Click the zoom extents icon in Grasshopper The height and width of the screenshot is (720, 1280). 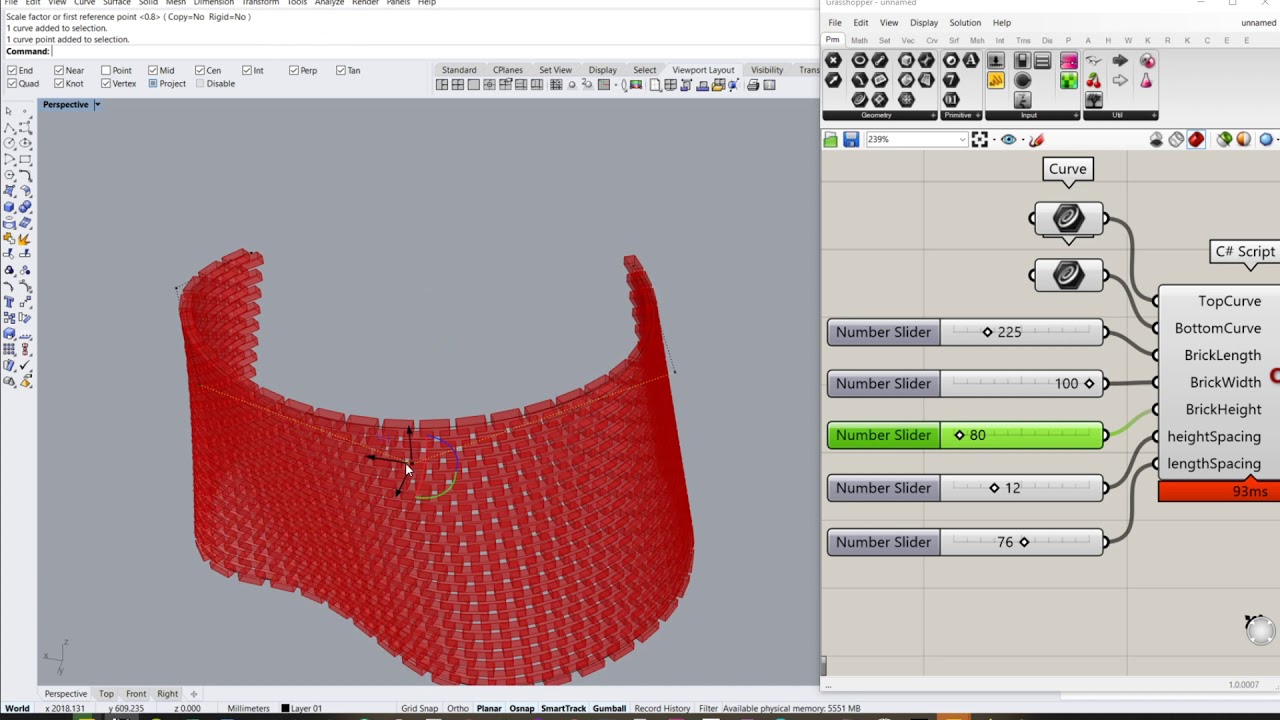click(980, 140)
